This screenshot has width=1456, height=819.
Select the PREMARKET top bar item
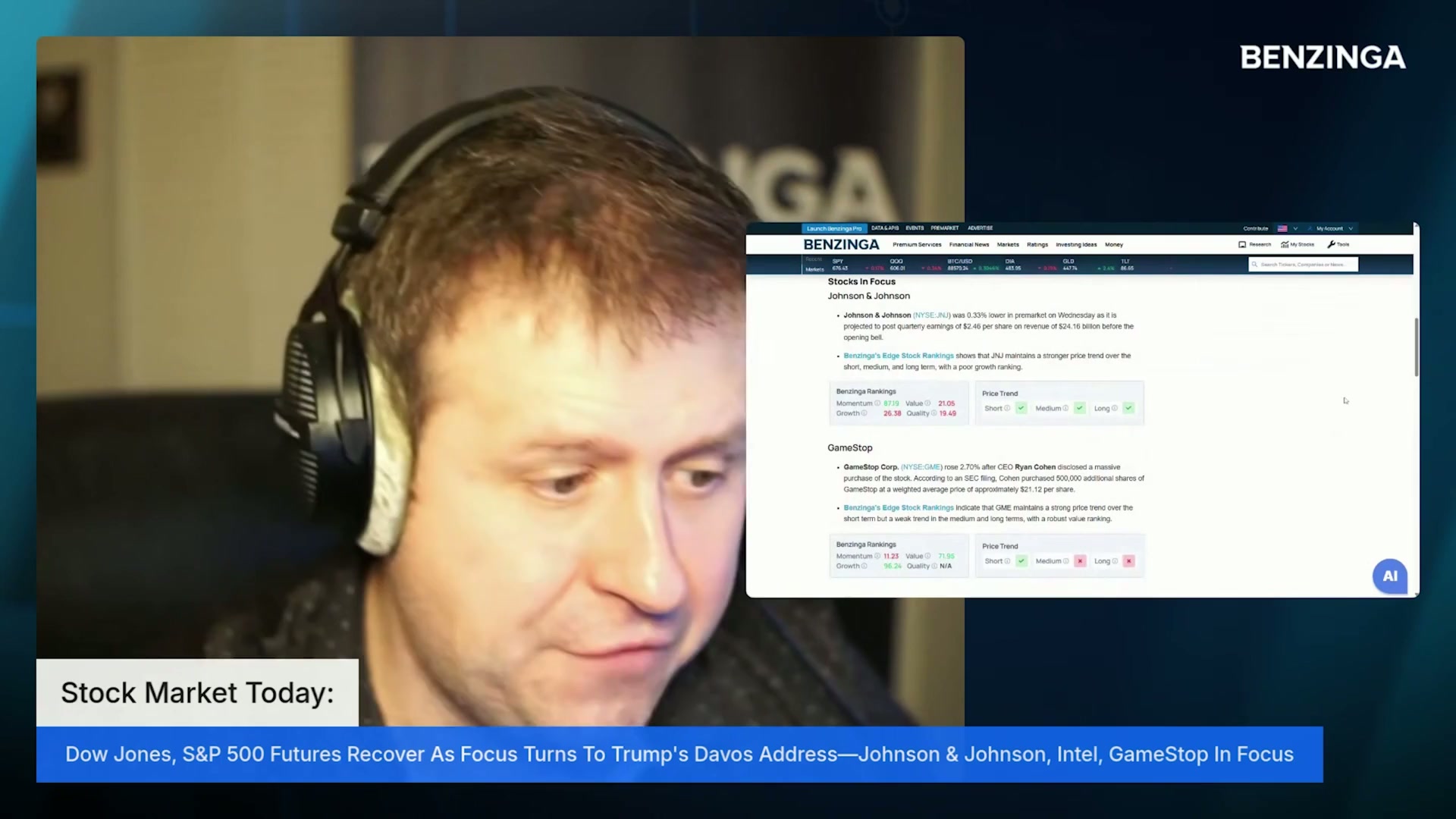[944, 228]
